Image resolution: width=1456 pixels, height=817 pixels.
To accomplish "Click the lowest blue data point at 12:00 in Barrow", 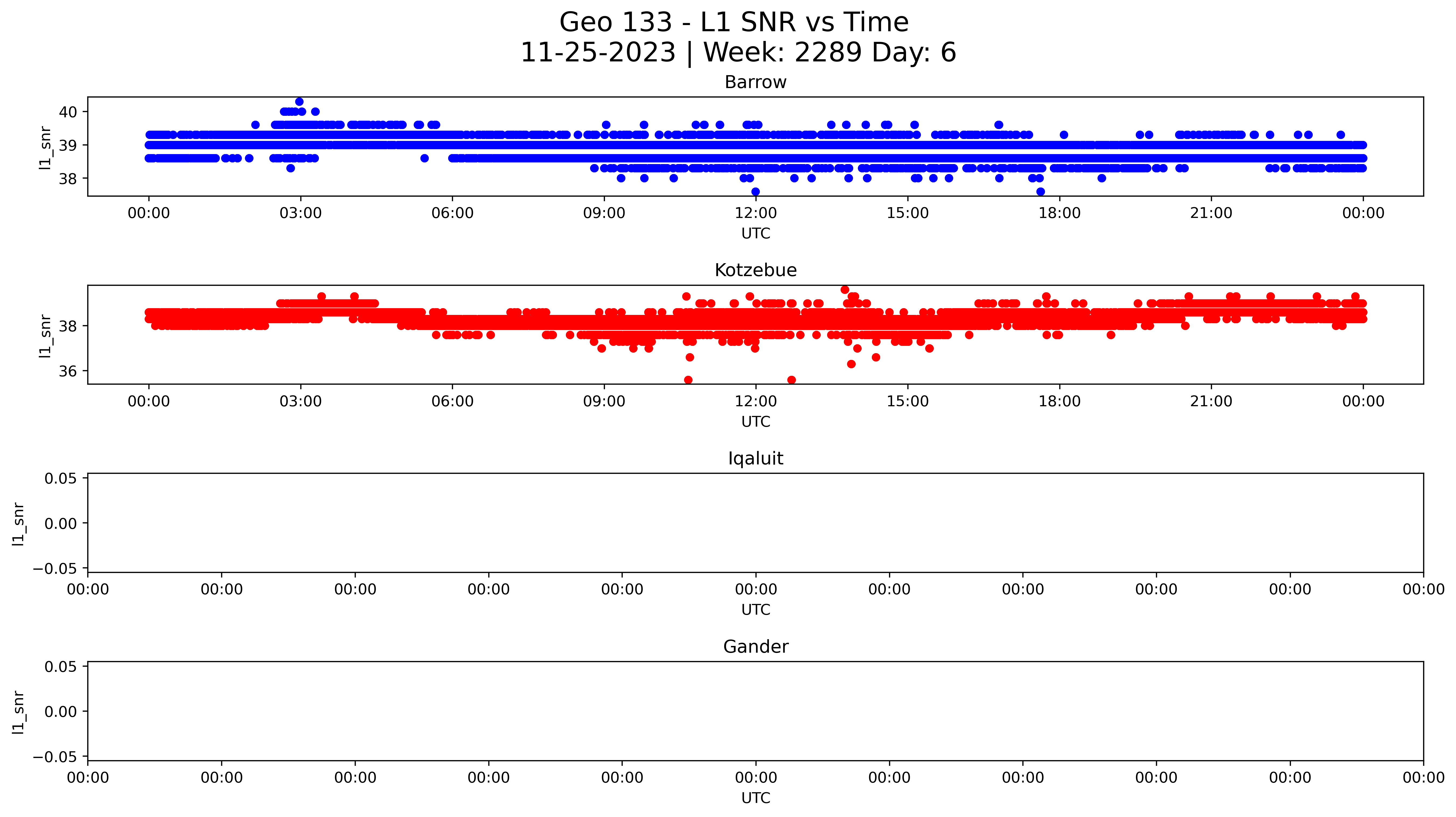I will pos(756,192).
